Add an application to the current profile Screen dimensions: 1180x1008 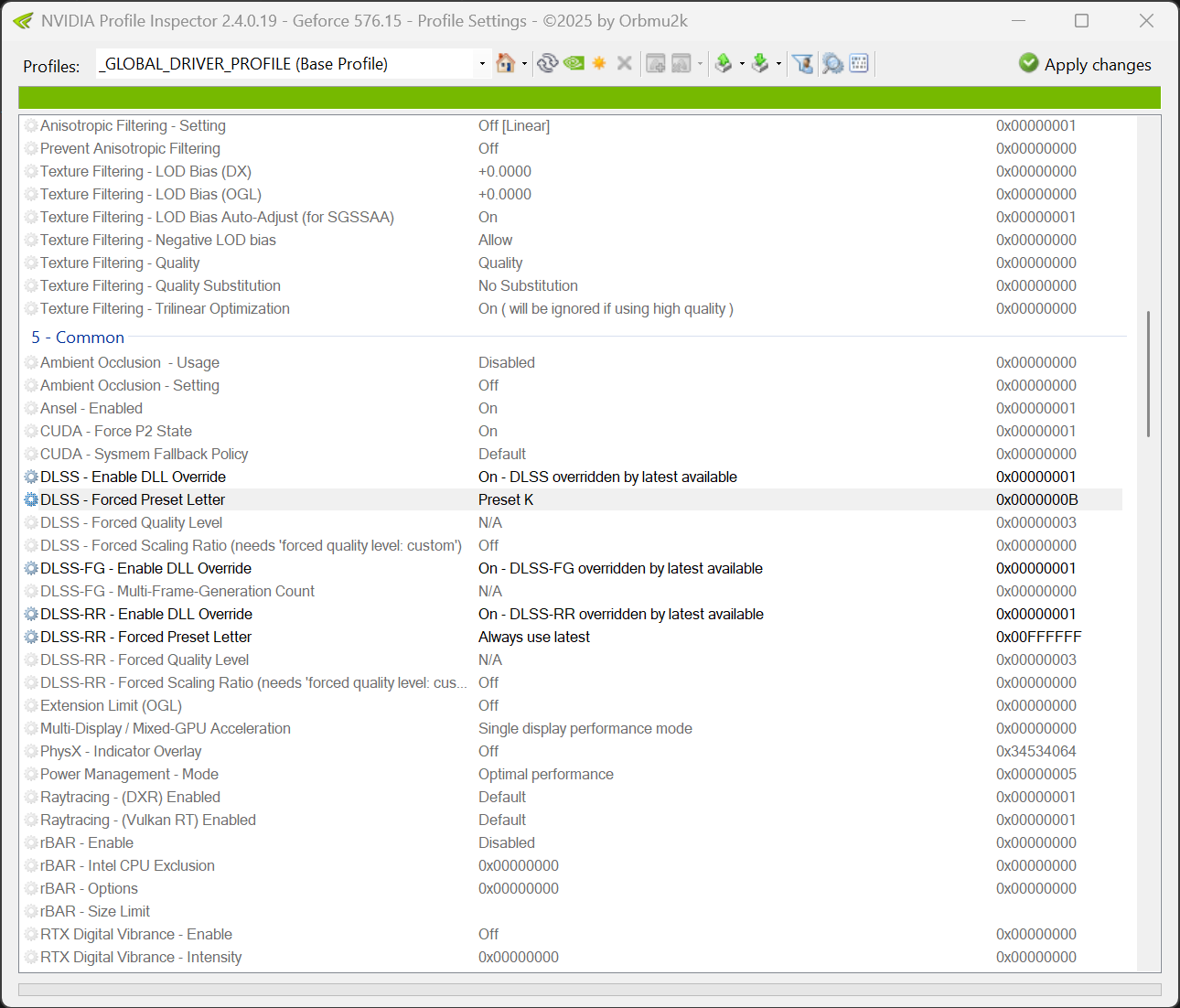[656, 63]
